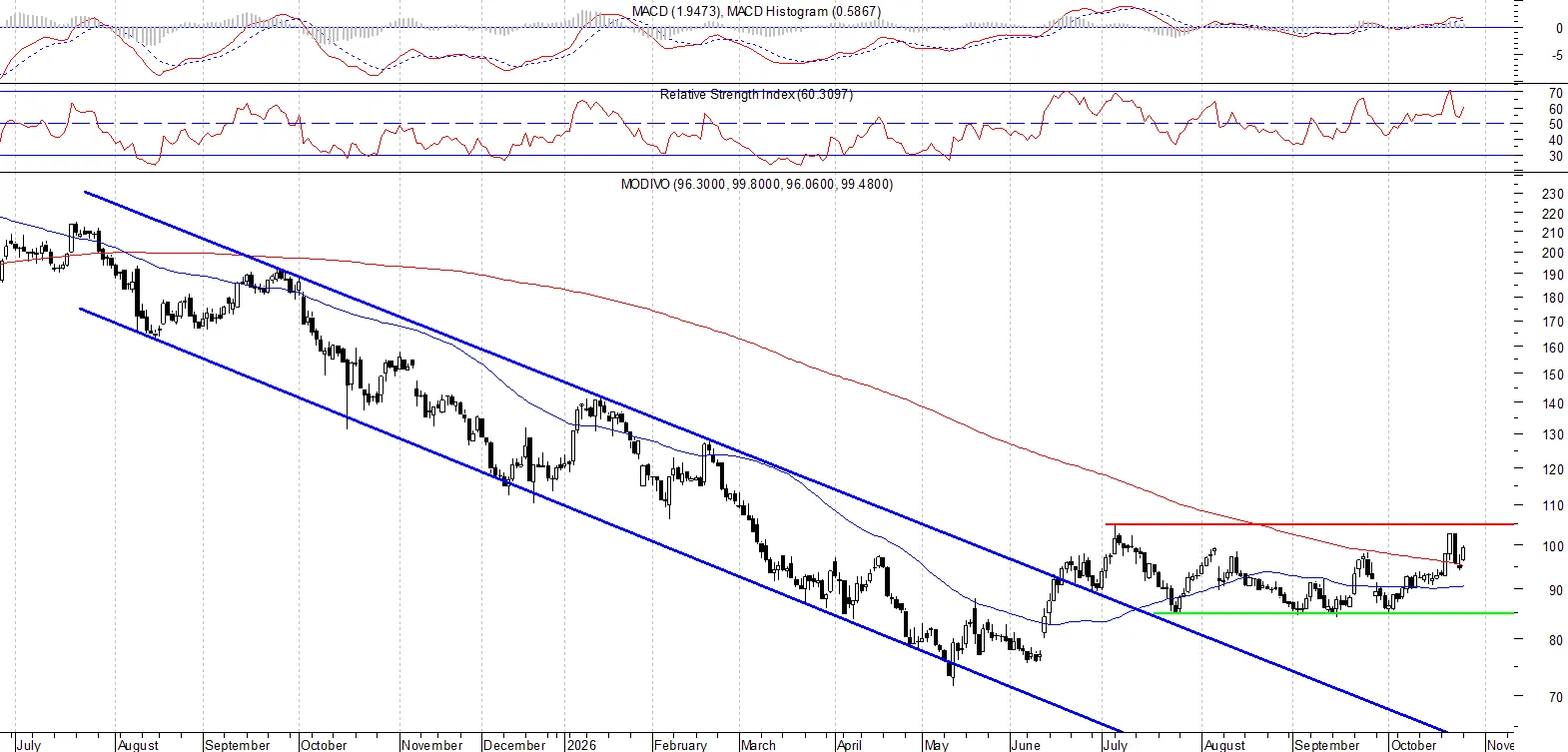1568x752 pixels.
Task: Select the Relative Strength Index label
Action: click(x=756, y=94)
